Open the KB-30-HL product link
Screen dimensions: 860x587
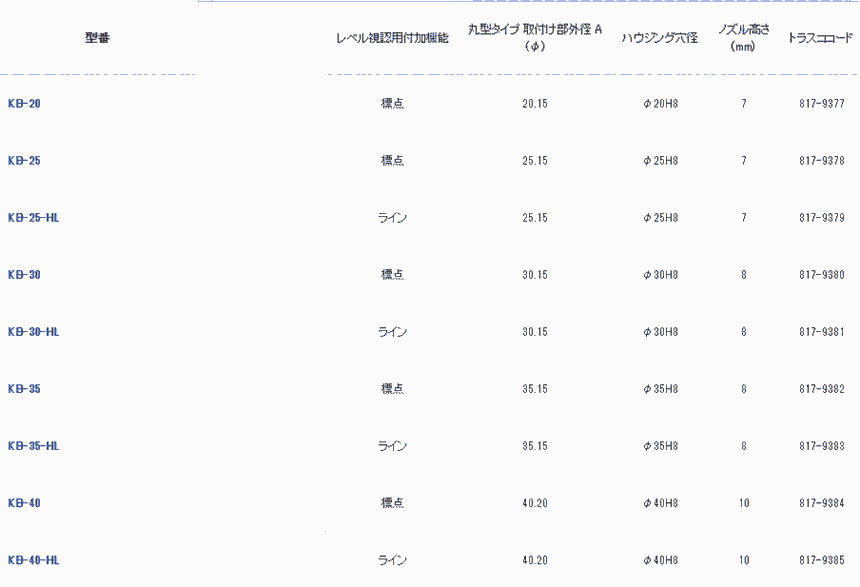point(34,332)
